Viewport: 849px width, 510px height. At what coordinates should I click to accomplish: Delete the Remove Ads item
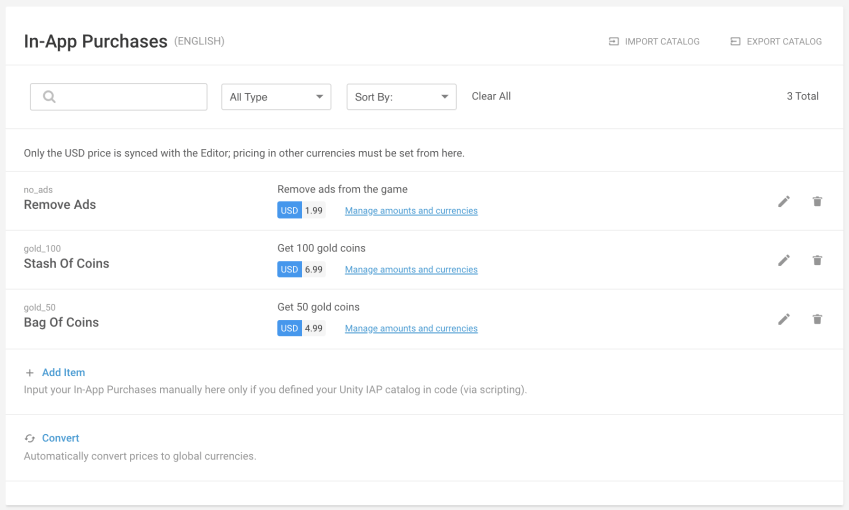coord(817,201)
